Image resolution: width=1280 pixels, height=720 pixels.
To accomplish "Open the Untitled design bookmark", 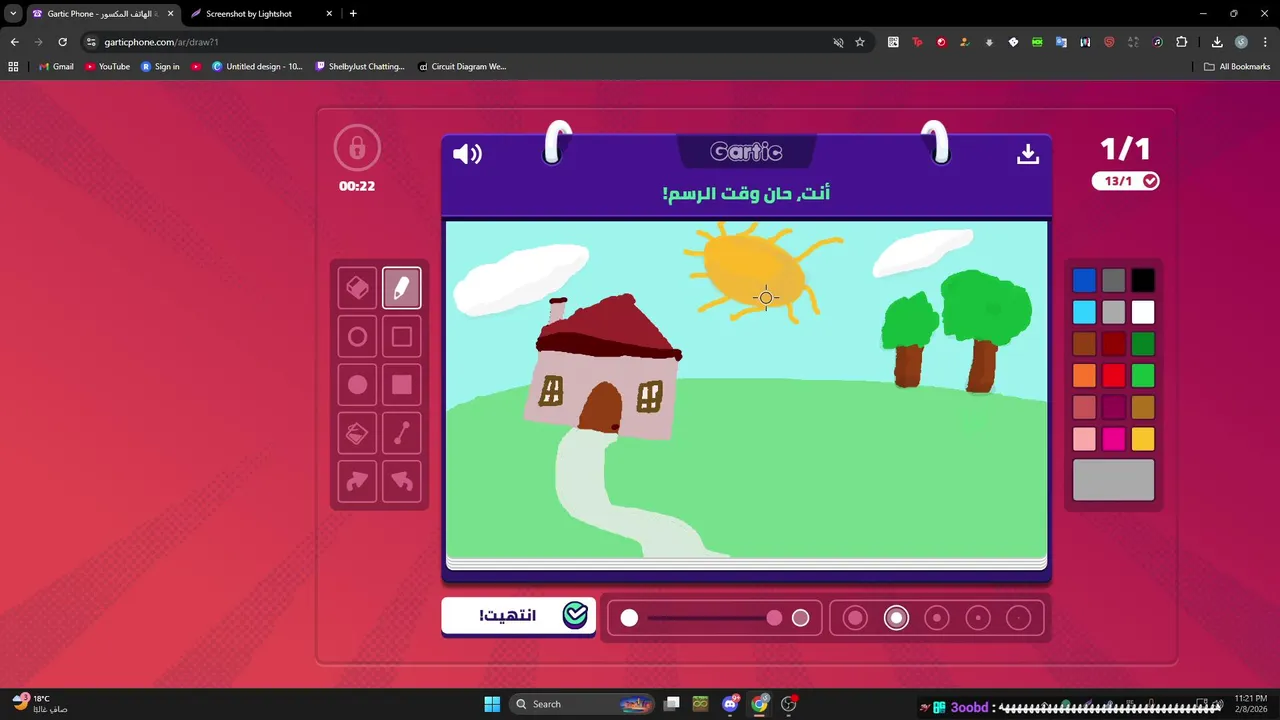I will tap(257, 66).
